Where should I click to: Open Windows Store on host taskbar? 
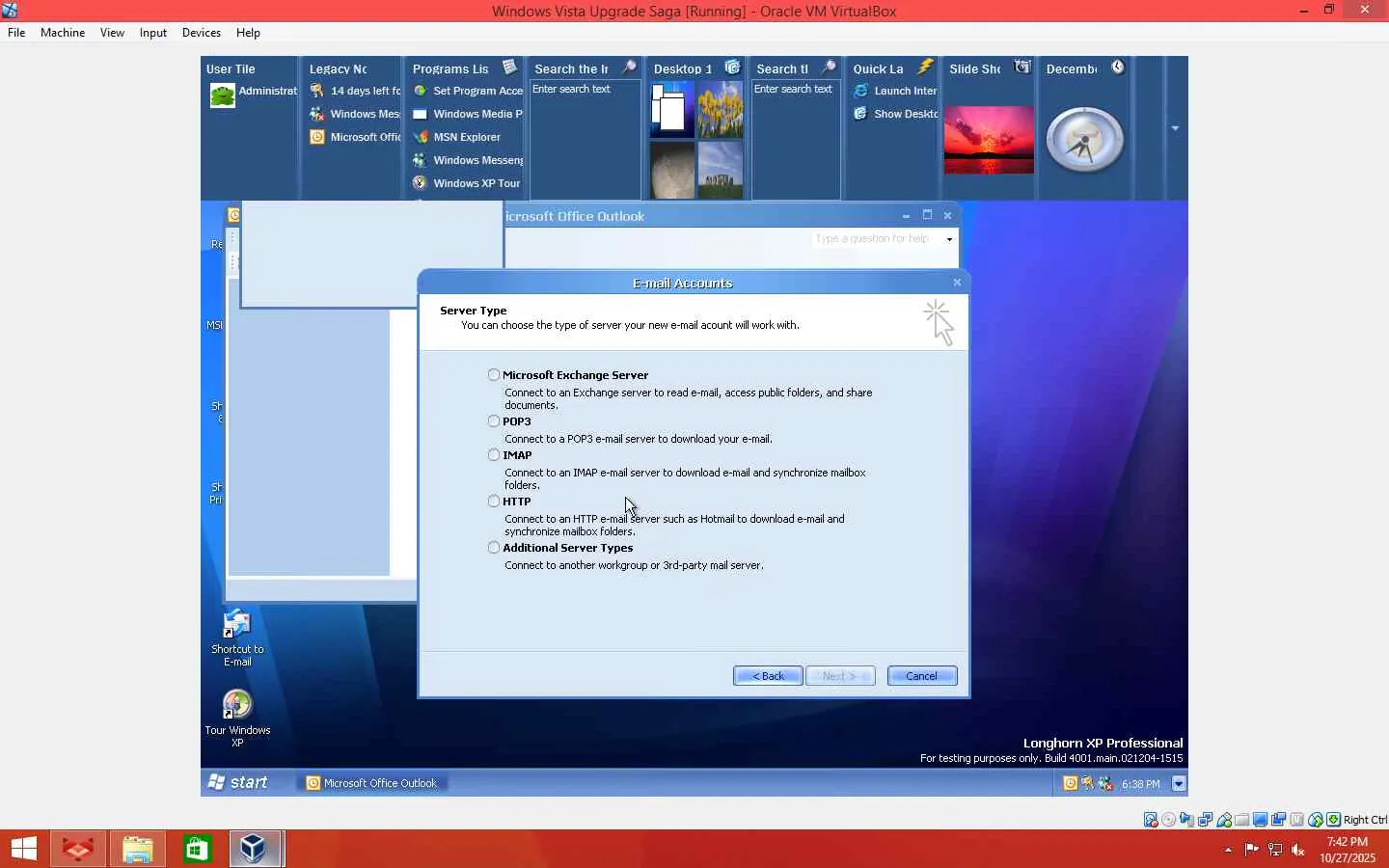(x=197, y=849)
